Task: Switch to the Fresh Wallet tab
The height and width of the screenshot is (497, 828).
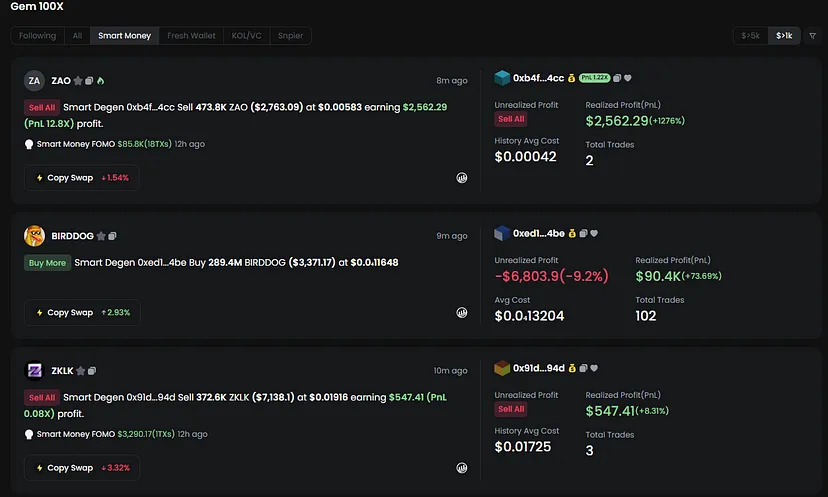Action: [x=191, y=36]
